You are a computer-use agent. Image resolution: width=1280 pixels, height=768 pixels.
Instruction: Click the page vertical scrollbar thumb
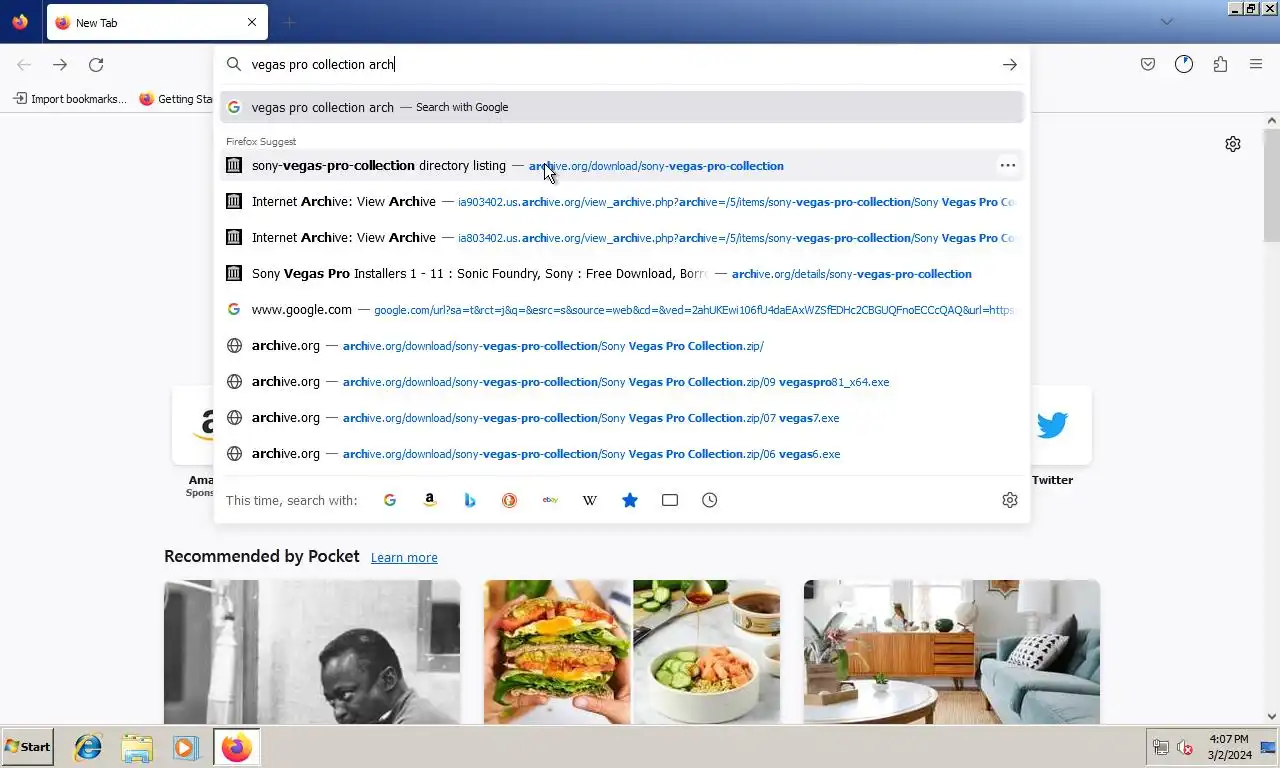click(1272, 185)
